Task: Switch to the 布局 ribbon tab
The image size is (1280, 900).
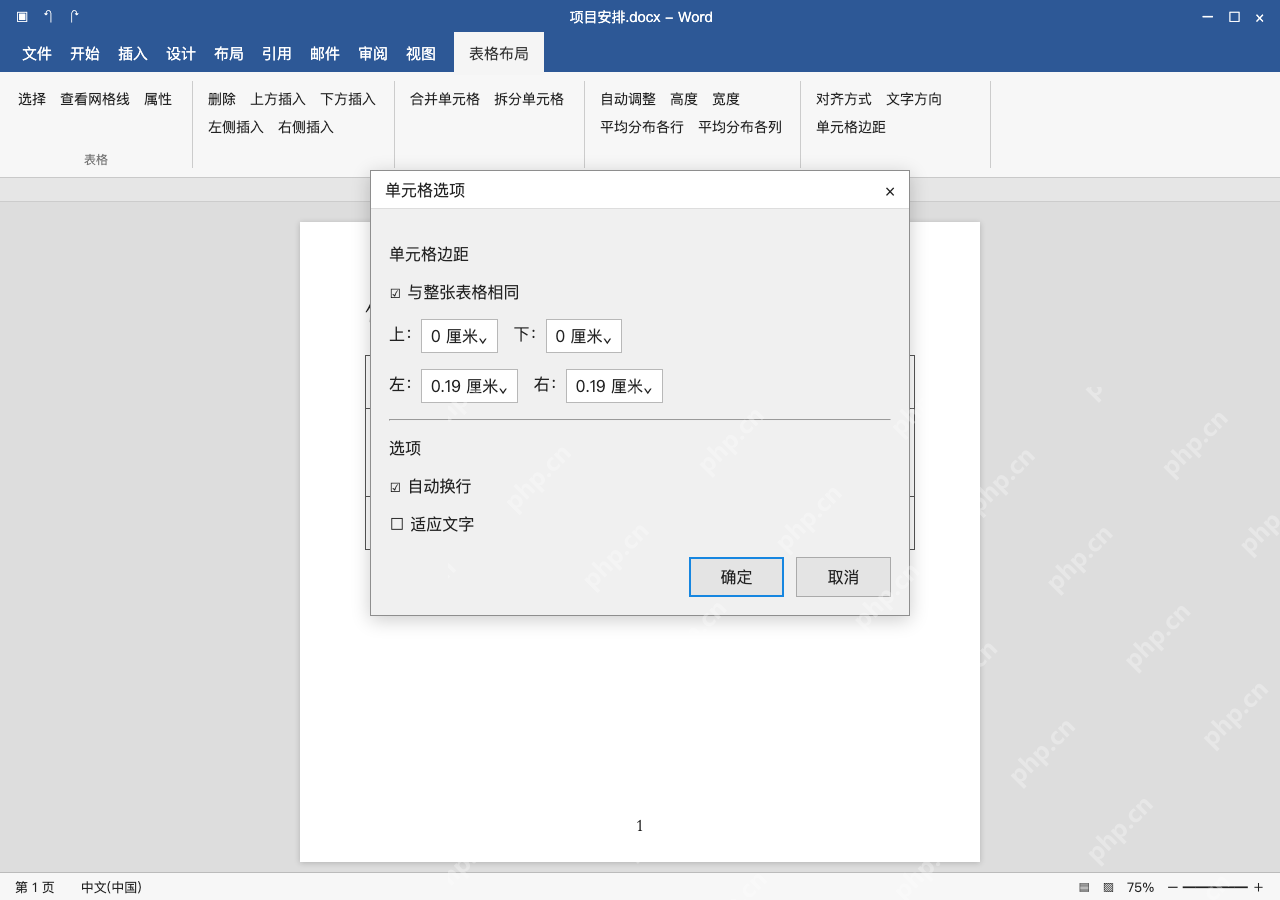Action: click(229, 53)
